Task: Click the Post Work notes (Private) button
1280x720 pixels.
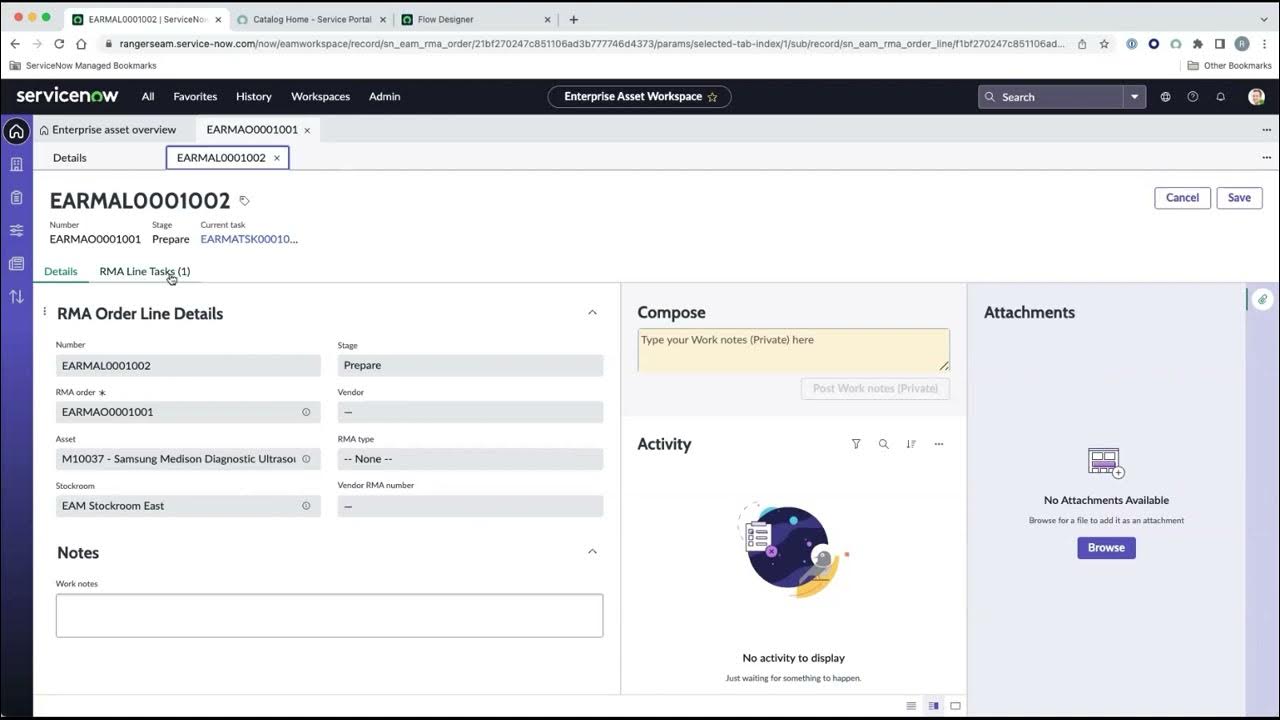Action: click(875, 388)
